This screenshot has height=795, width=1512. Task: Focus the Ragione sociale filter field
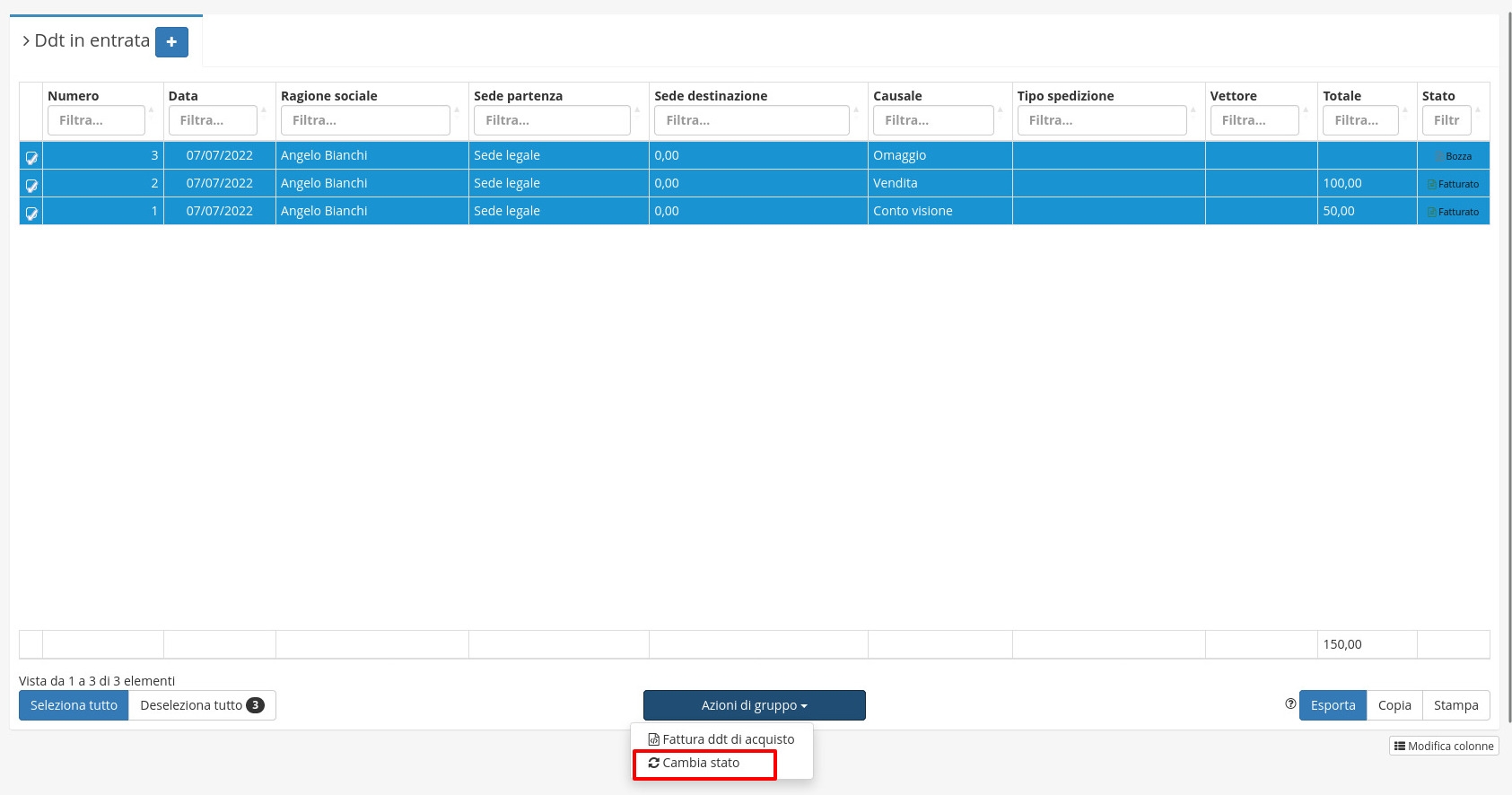[x=364, y=120]
